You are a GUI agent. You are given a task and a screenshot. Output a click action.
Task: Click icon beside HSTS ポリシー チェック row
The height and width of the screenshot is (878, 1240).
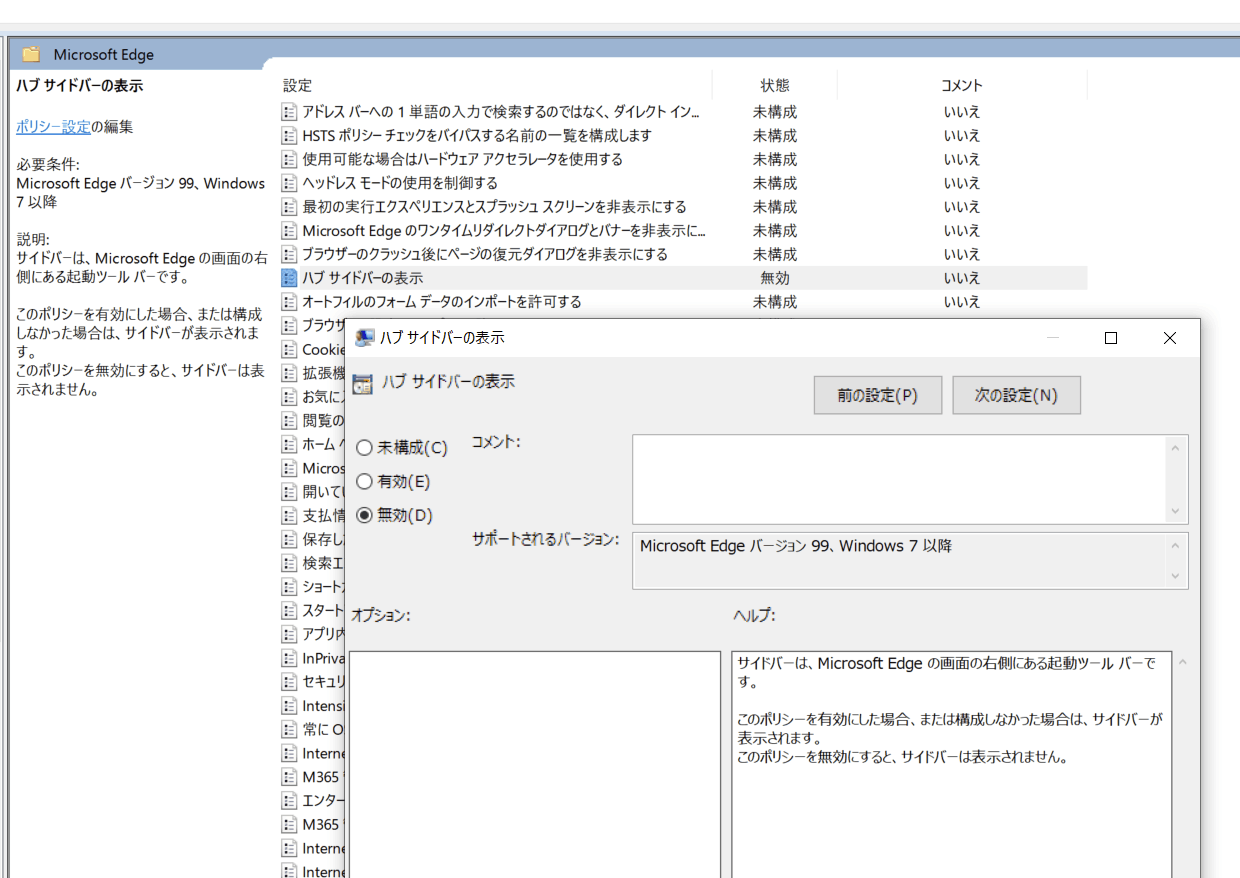click(290, 135)
